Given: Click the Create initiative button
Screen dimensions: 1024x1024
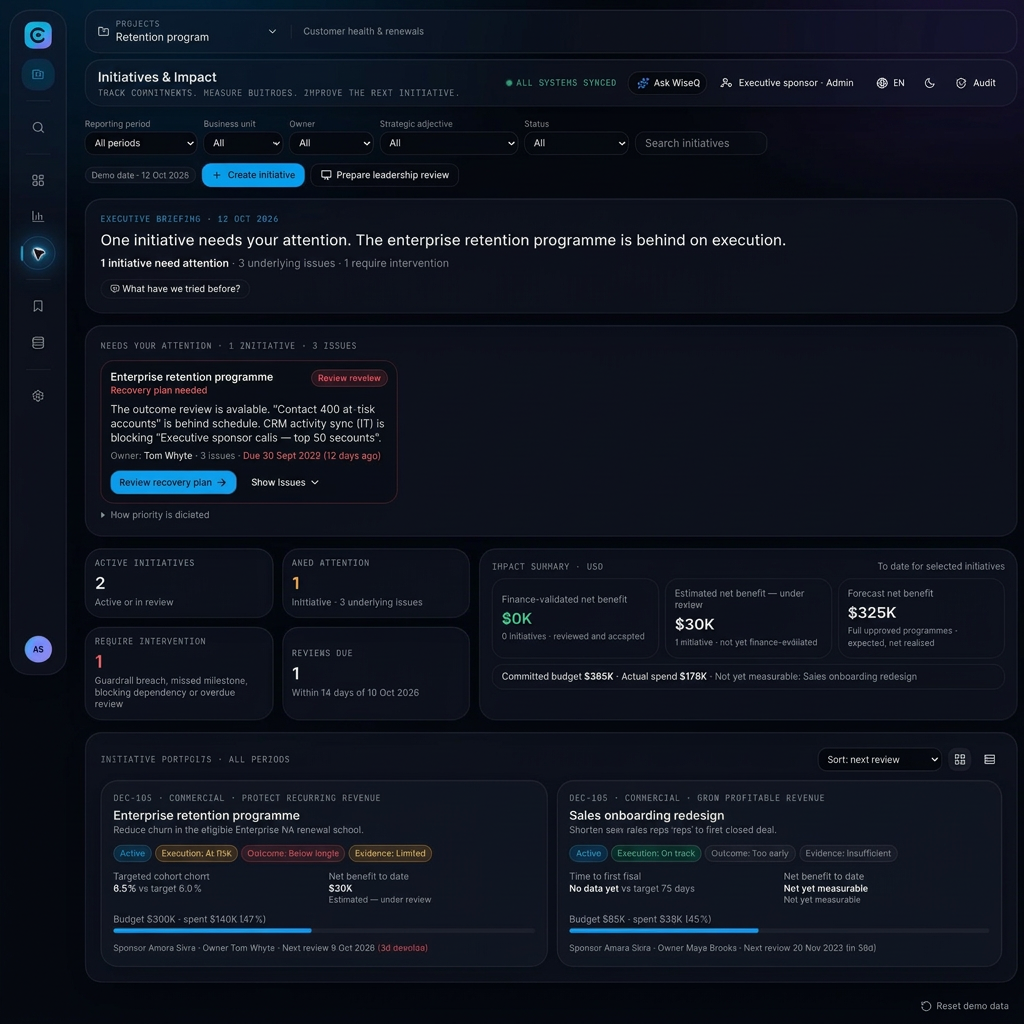Looking at the screenshot, I should (x=253, y=175).
